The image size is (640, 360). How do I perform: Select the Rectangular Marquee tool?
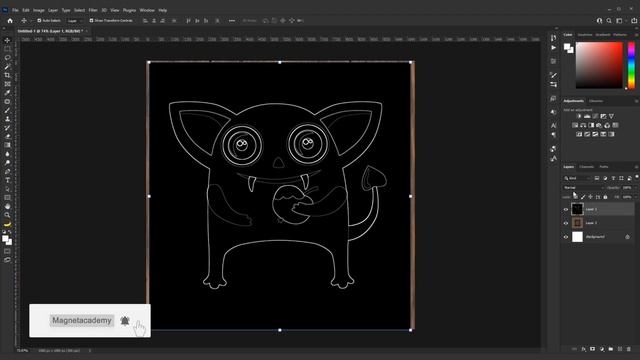7,49
